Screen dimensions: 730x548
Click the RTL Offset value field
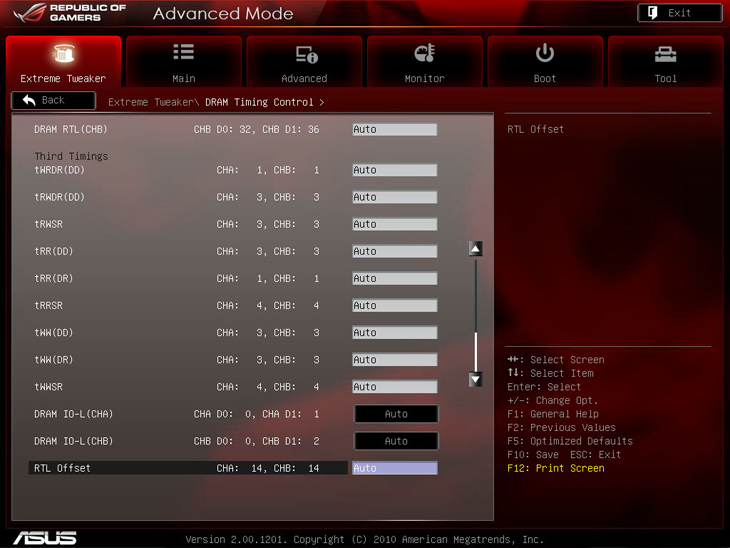394,468
